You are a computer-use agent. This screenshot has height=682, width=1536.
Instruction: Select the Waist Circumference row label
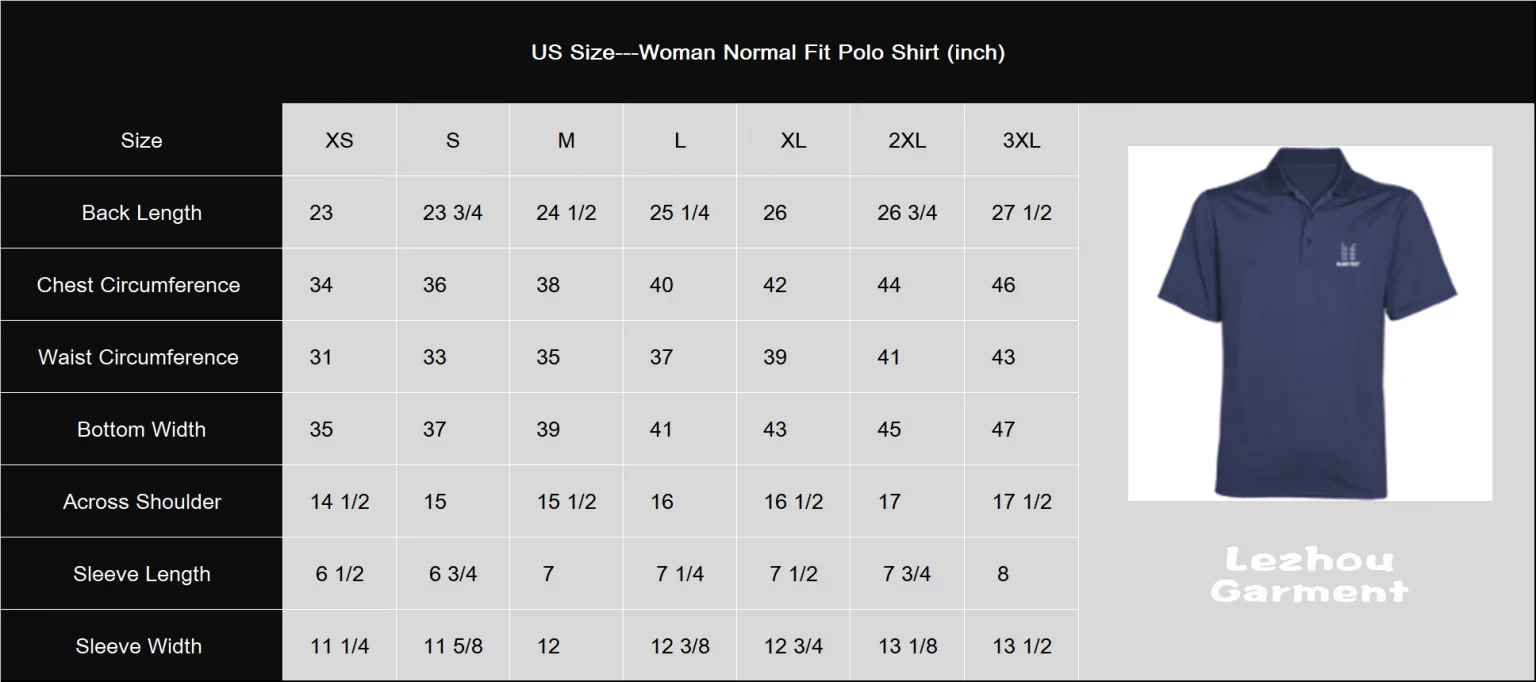tap(139, 357)
